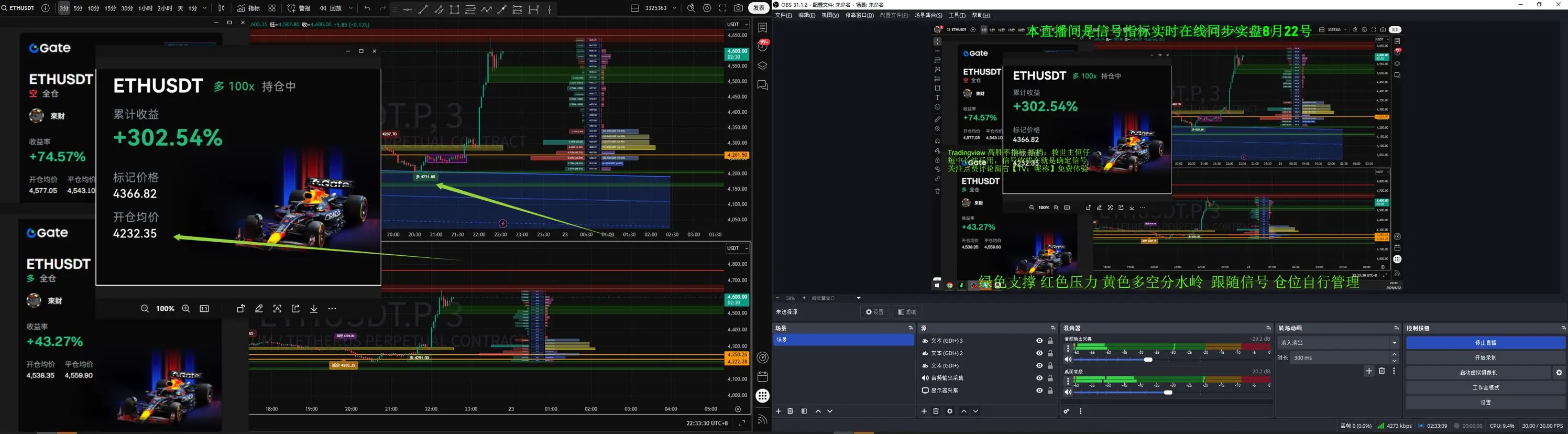Open the chart layout templates grid icon
This screenshot has height=434, width=1568.
coord(272,8)
